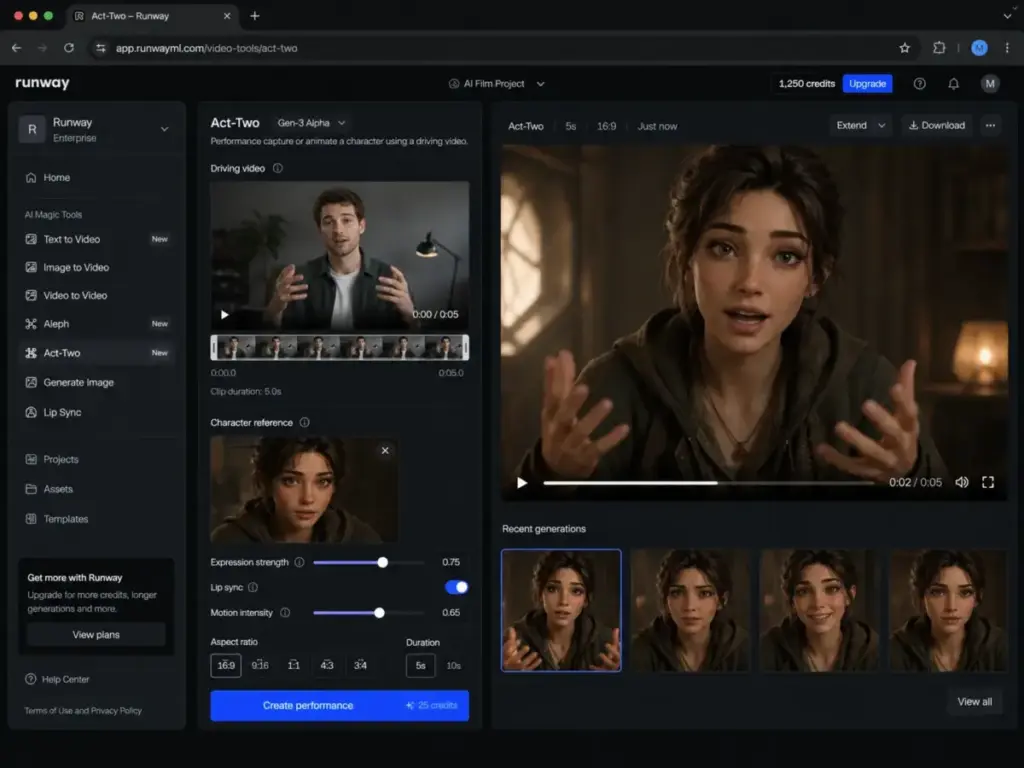Show Character reference info icon

(x=304, y=423)
